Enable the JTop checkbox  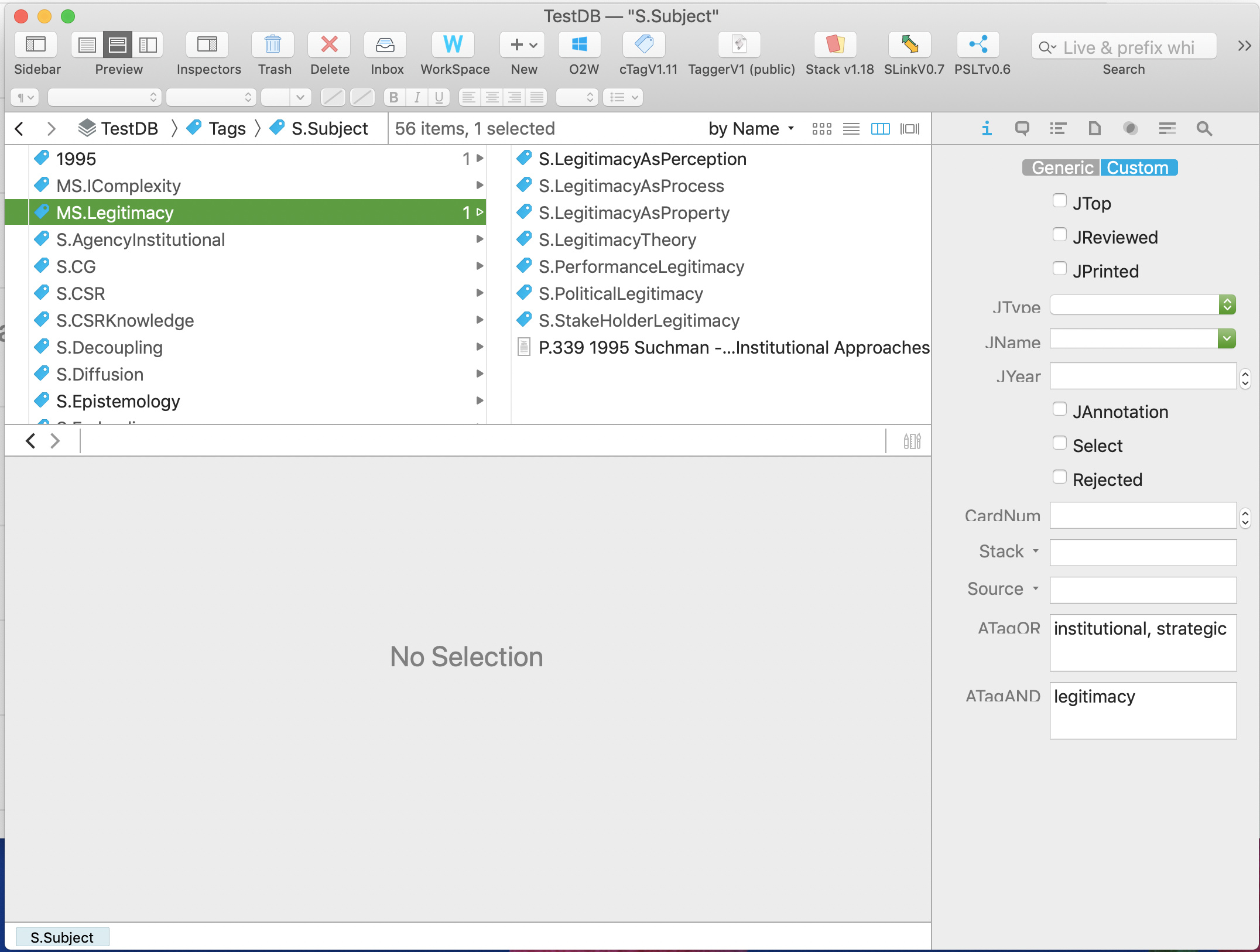1059,201
